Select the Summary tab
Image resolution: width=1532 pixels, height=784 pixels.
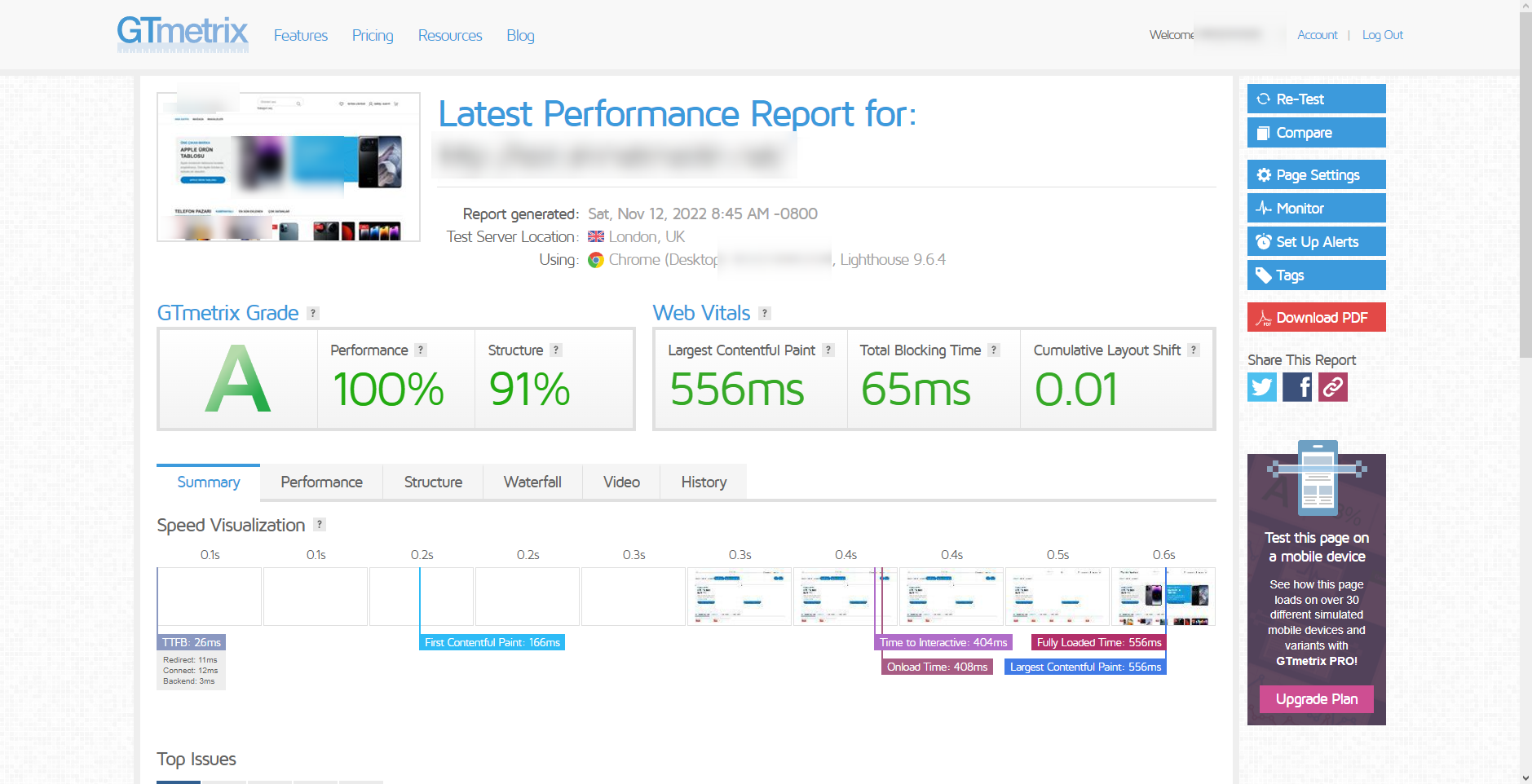[x=209, y=482]
